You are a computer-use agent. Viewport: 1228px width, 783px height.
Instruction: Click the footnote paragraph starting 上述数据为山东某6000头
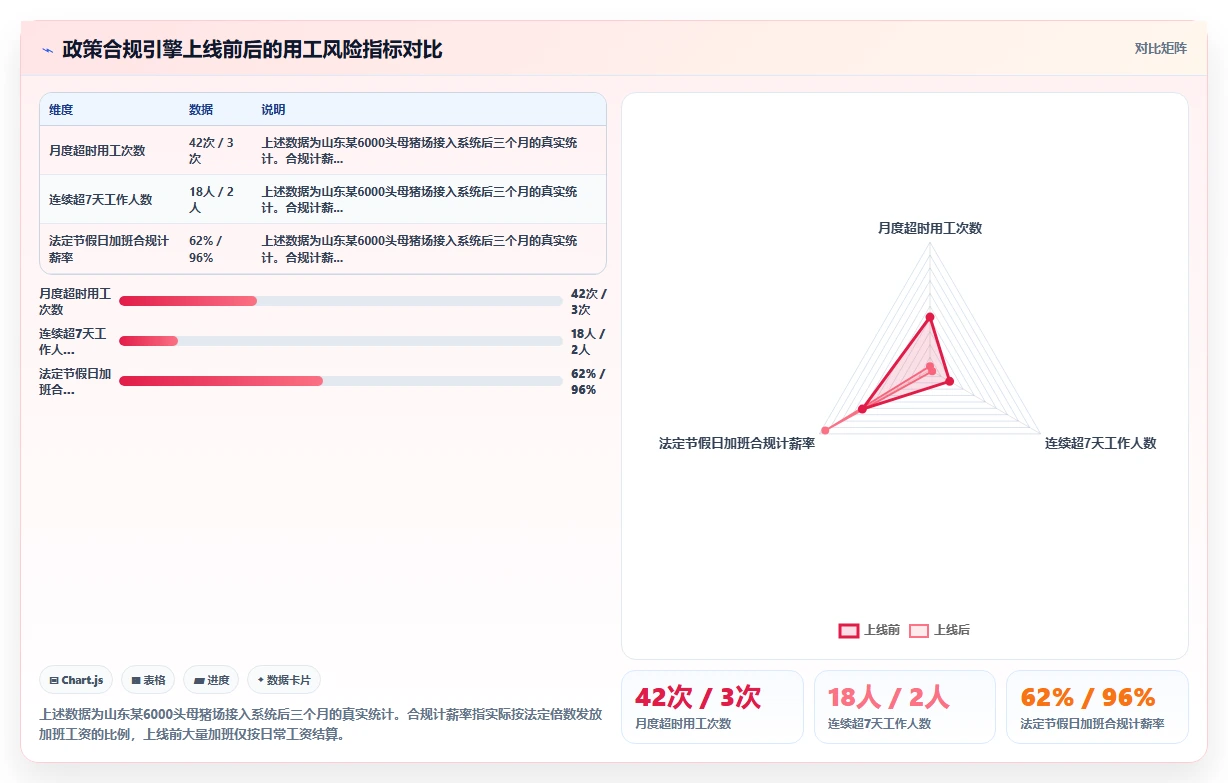[x=320, y=725]
